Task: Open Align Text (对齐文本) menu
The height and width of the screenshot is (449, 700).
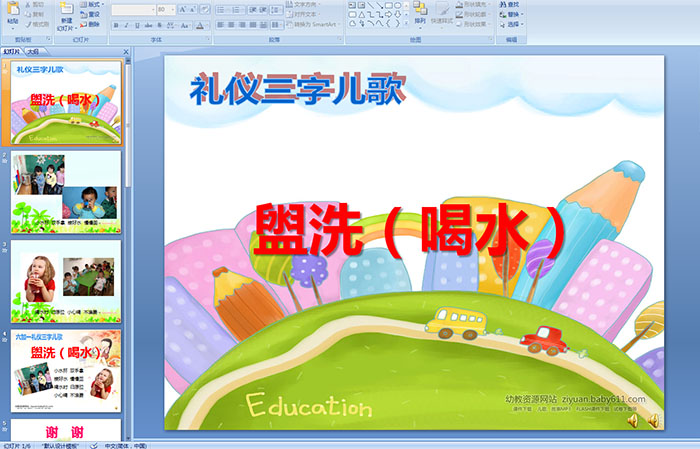Action: click(x=302, y=14)
